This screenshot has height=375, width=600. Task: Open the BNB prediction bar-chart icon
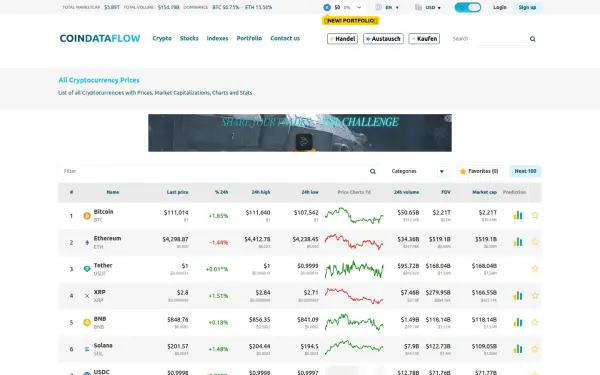click(518, 323)
